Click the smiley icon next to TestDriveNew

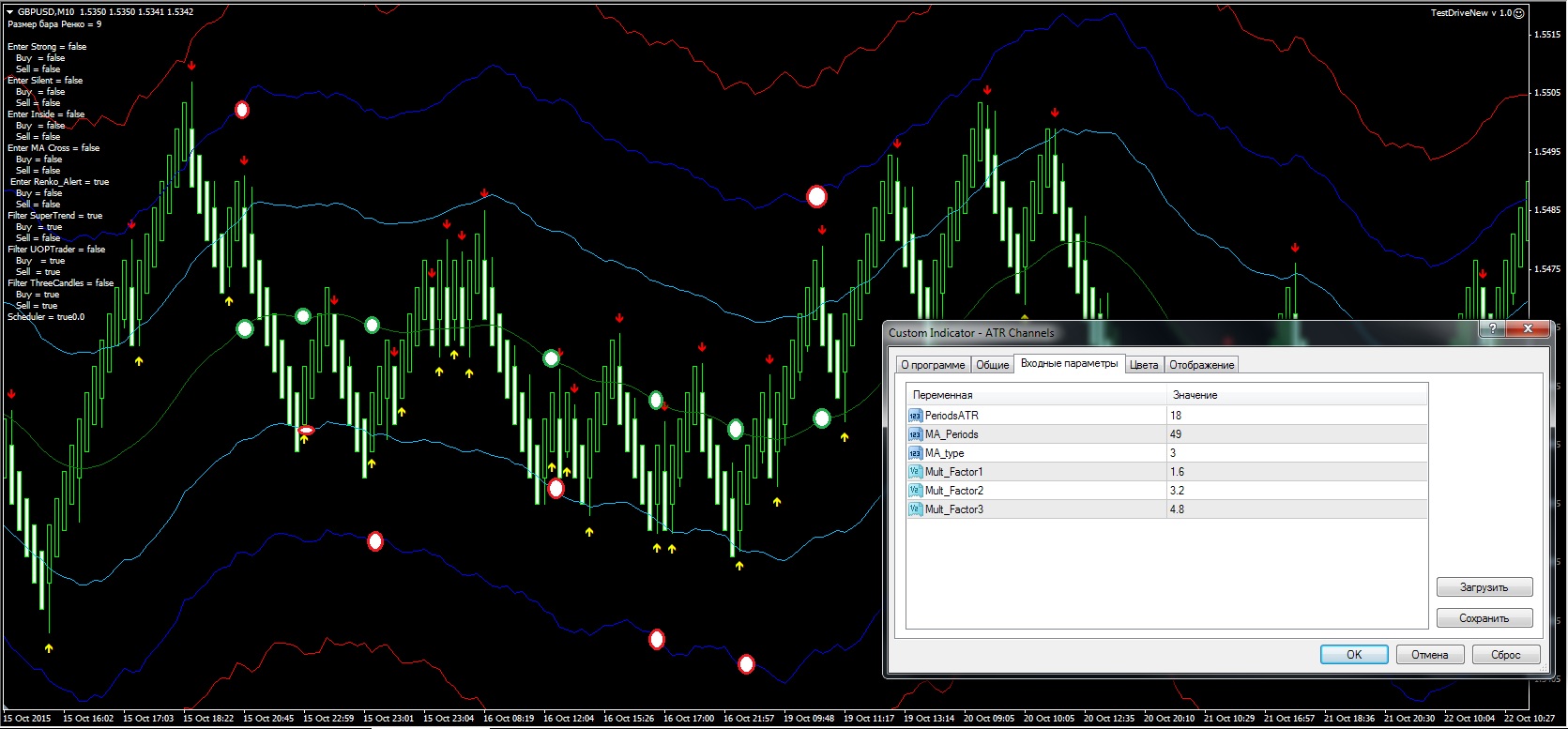coord(1519,13)
